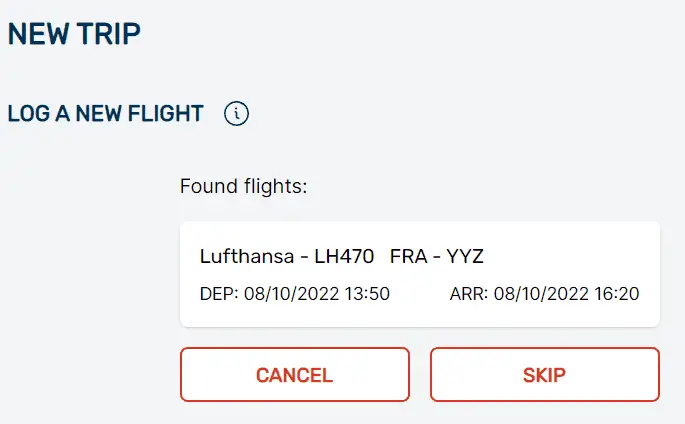Viewport: 685px width, 424px height.
Task: Click the dash between FRA and YYZ
Action: point(435,256)
